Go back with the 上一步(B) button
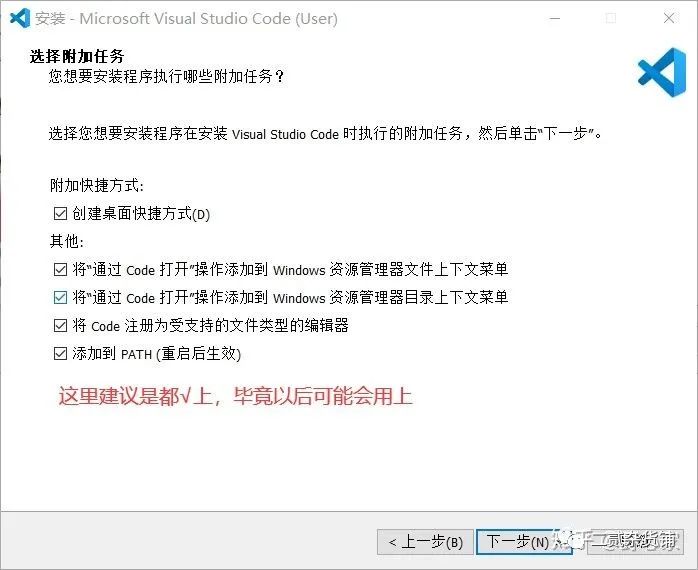 pos(425,542)
